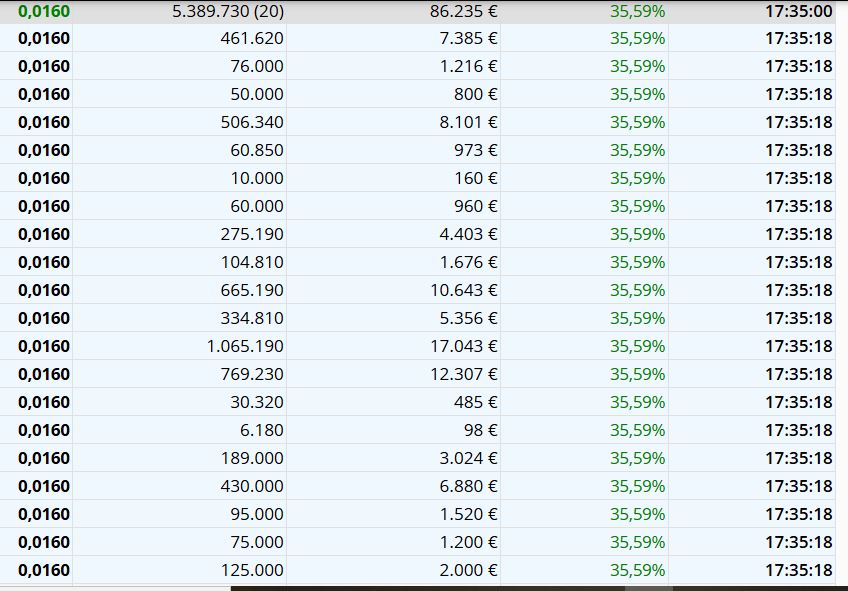Viewport: 848px width, 591px height.
Task: Select the row with volume 60.850
Action: 418,150
